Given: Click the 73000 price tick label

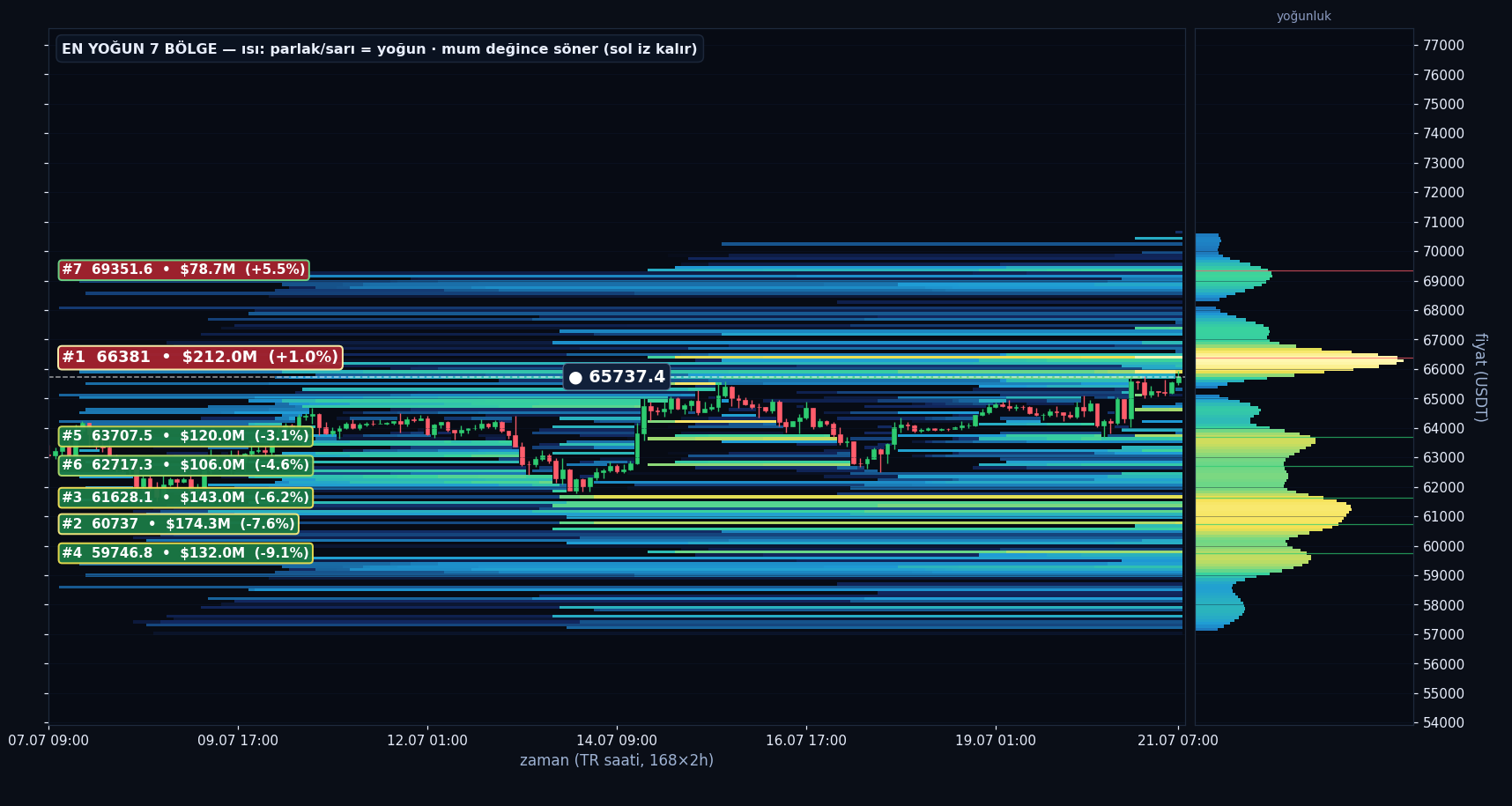Looking at the screenshot, I should point(1443,164).
